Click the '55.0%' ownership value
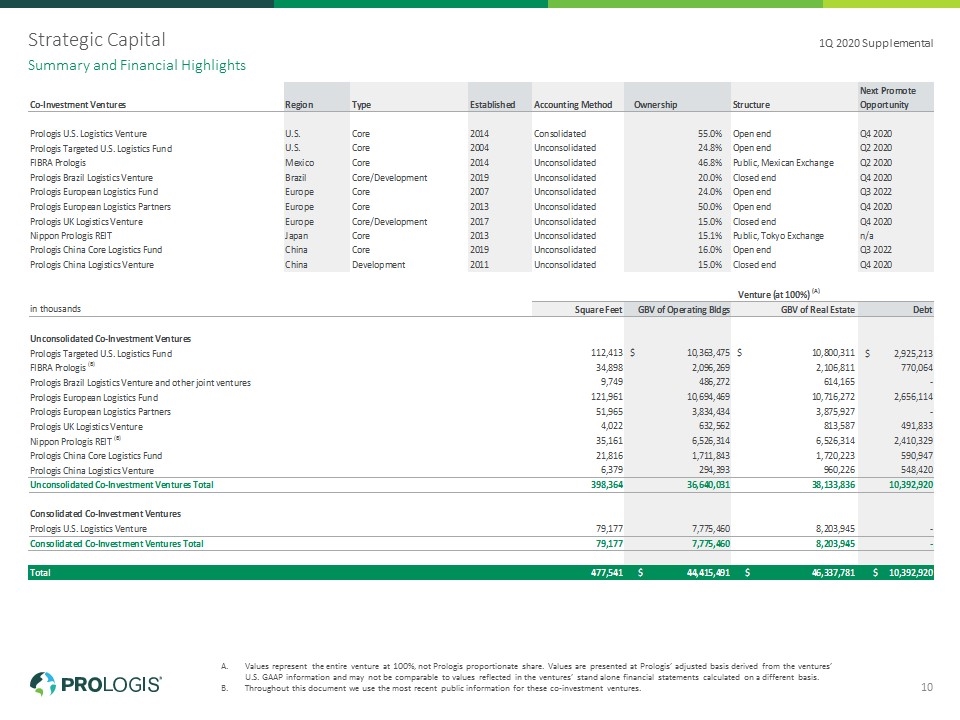The image size is (960, 720). coord(710,133)
